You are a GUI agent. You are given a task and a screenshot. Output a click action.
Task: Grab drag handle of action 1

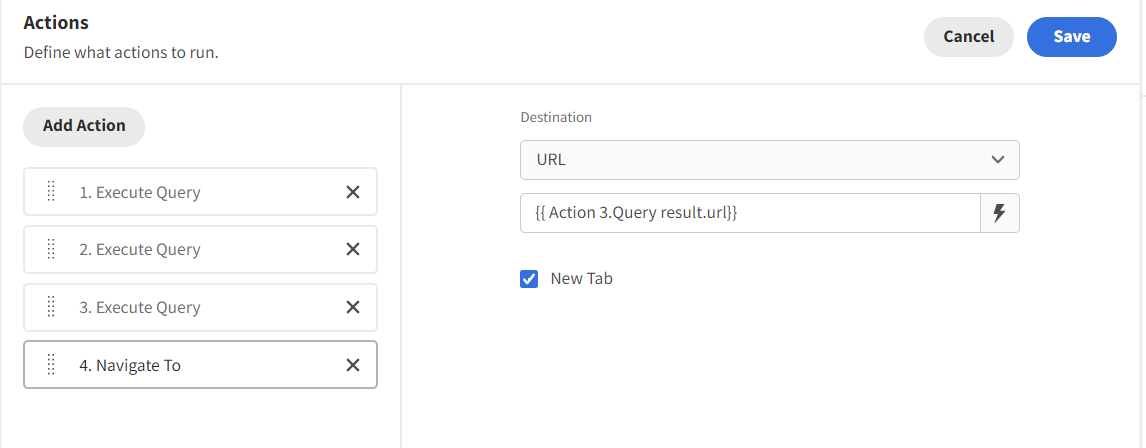[x=51, y=192]
